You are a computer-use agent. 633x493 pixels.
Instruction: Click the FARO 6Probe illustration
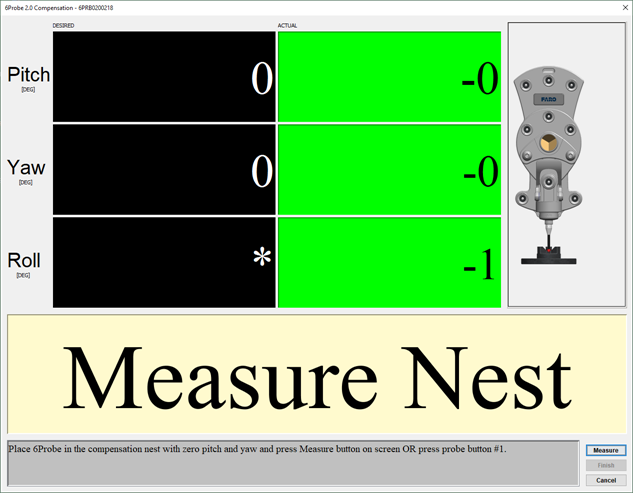(x=549, y=166)
